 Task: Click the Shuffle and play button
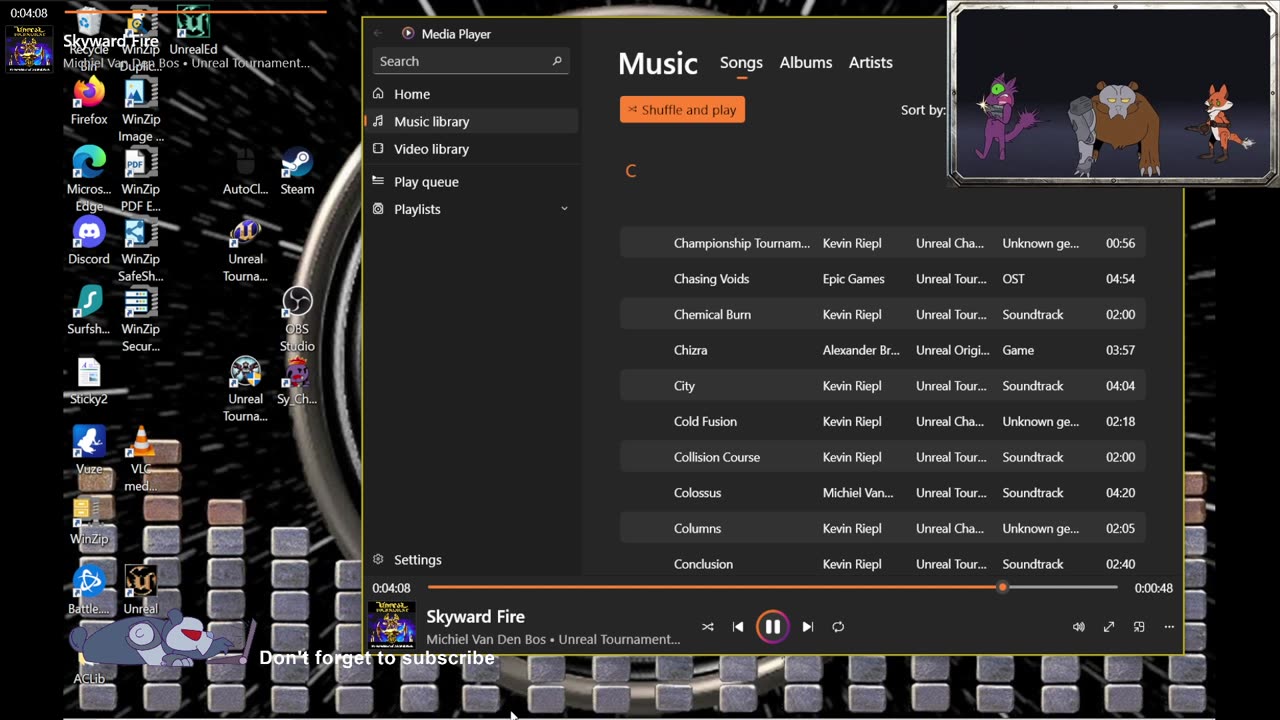pos(682,110)
